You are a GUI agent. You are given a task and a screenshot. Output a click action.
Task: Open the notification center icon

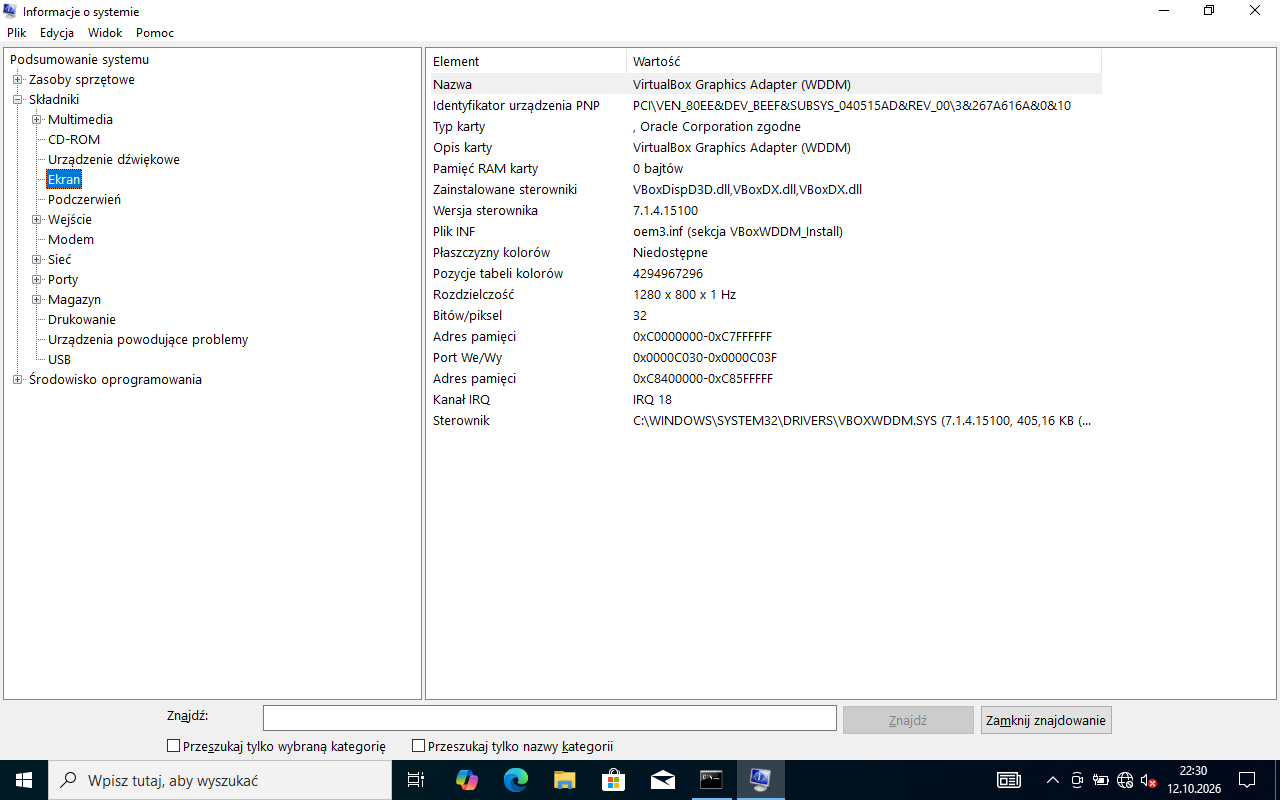coord(1246,780)
